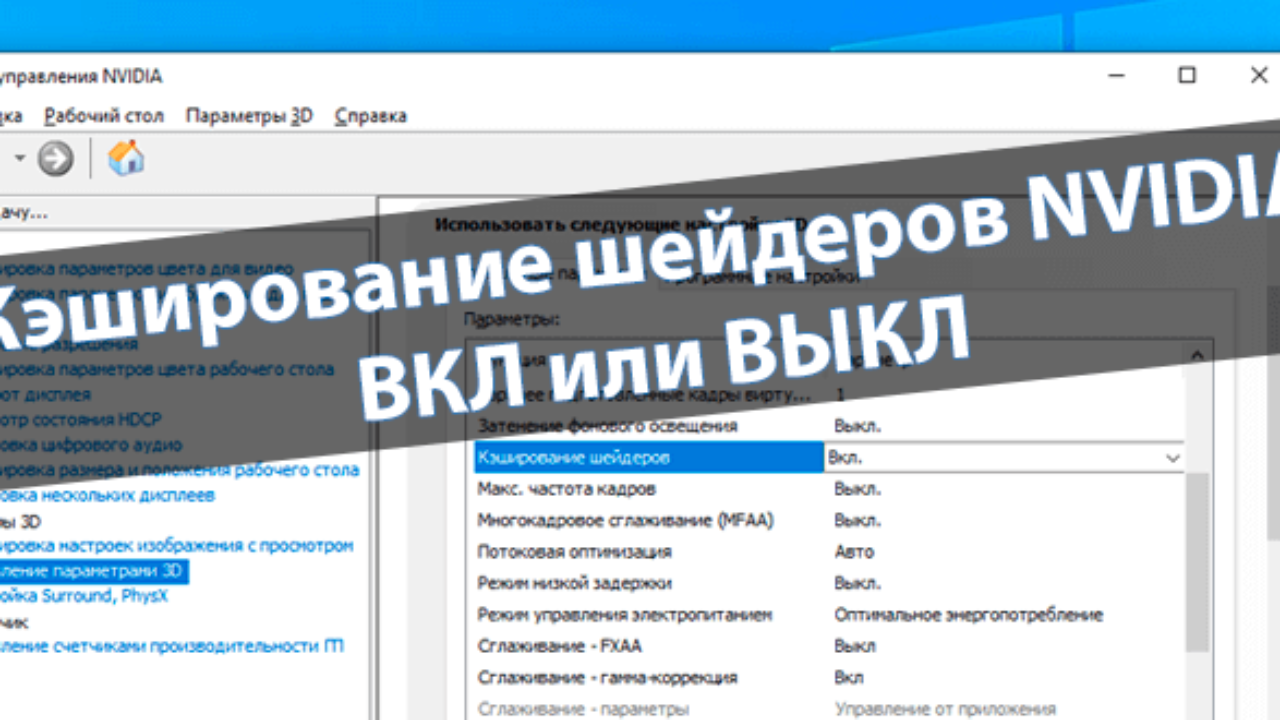Select the Затенение фонового освещения row
This screenshot has height=720, width=1280.
829,426
